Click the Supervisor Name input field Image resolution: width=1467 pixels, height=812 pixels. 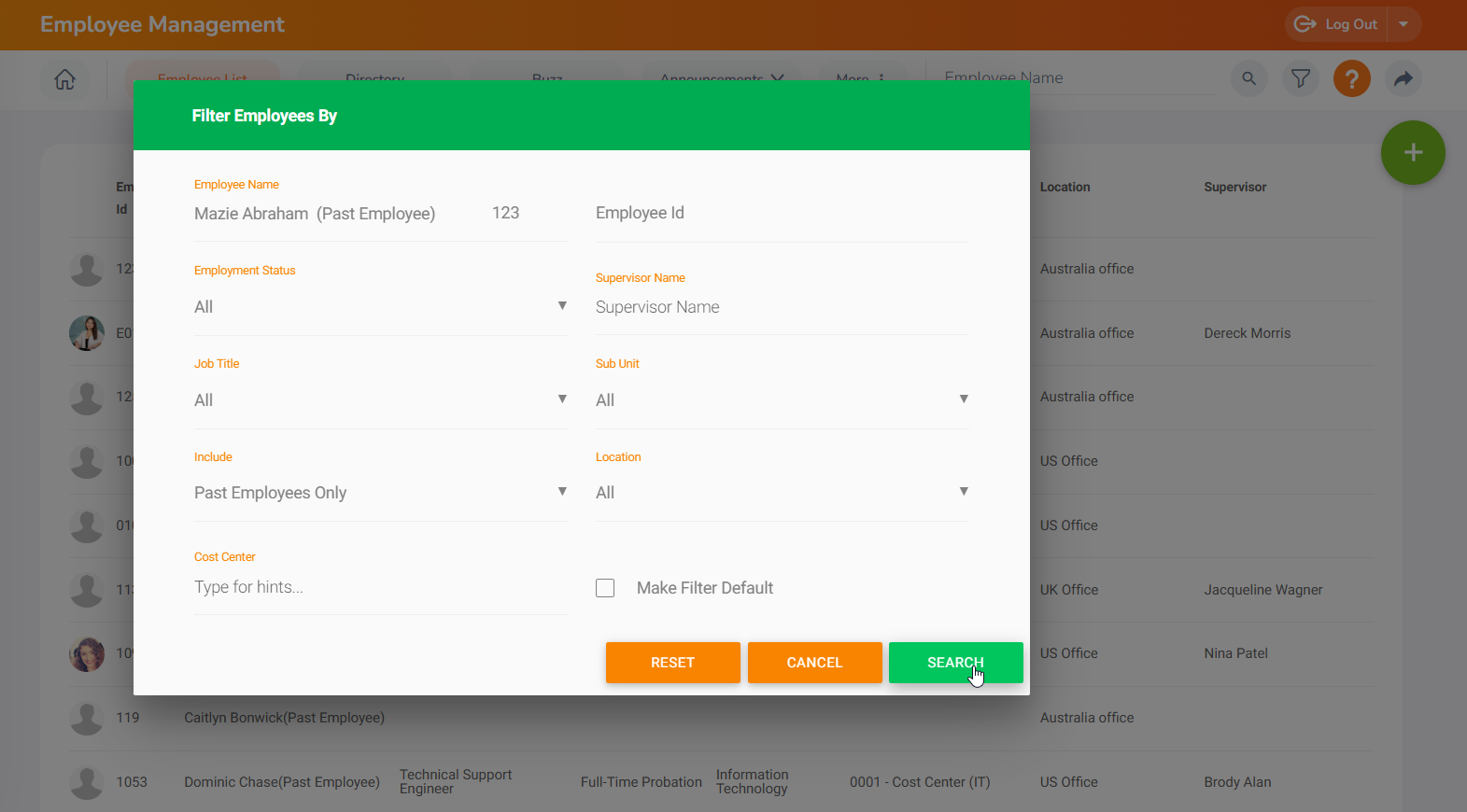click(x=783, y=307)
